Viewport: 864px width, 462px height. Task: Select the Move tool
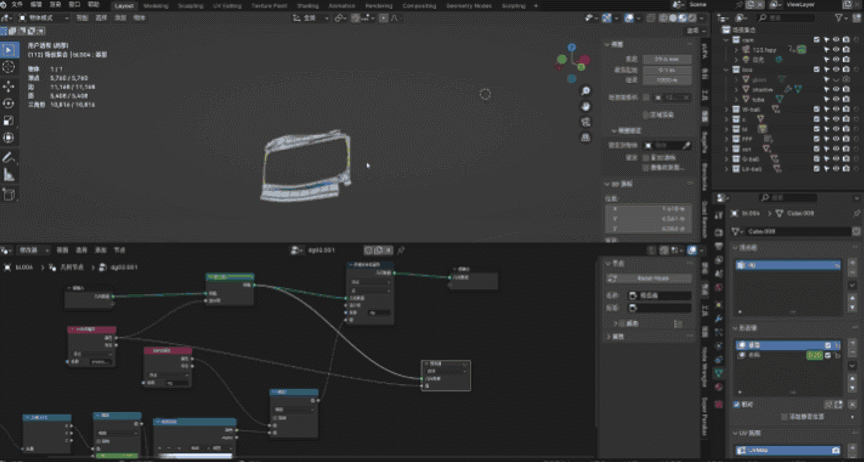[x=9, y=87]
